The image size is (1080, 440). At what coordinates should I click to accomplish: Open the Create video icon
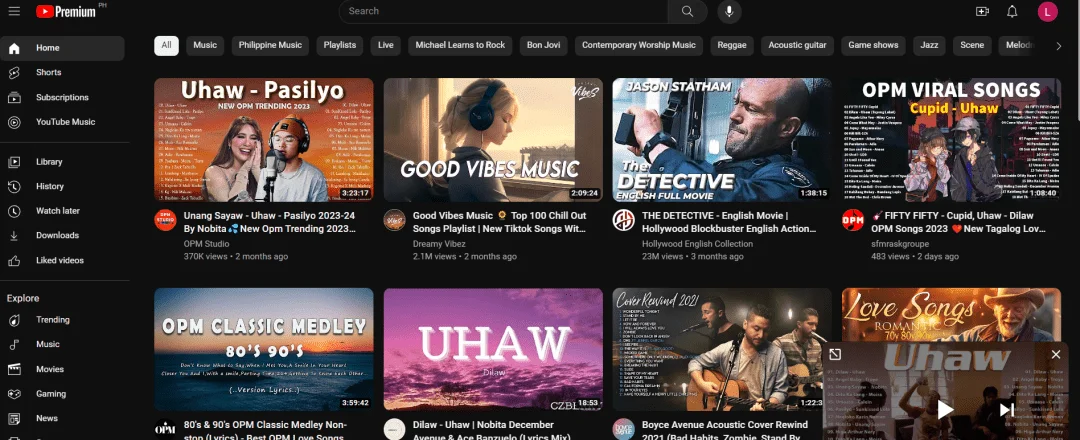point(982,11)
